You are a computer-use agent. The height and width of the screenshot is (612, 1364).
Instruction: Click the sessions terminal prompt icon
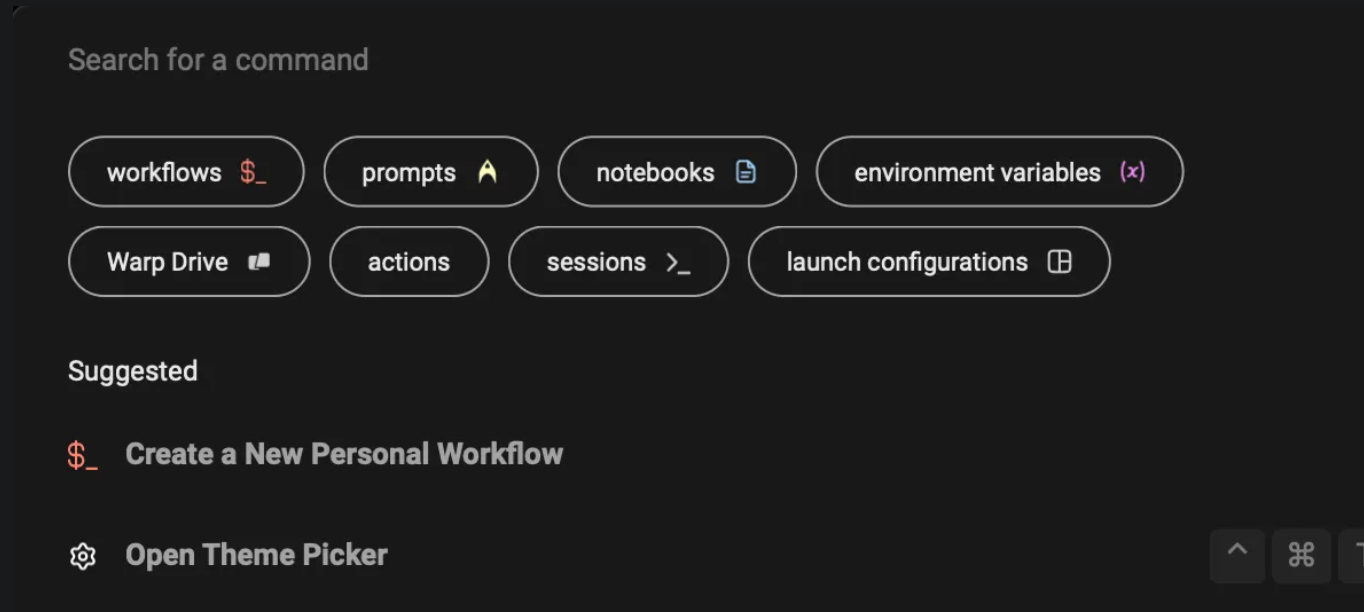tap(678, 263)
